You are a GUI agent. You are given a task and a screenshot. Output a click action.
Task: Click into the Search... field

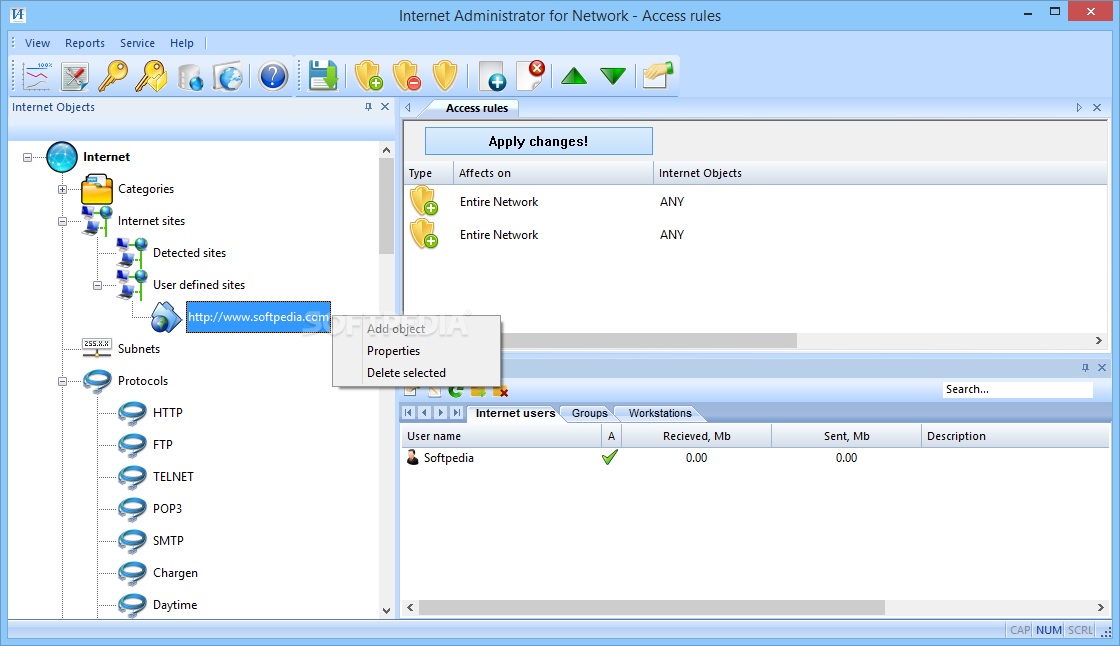[x=1018, y=389]
